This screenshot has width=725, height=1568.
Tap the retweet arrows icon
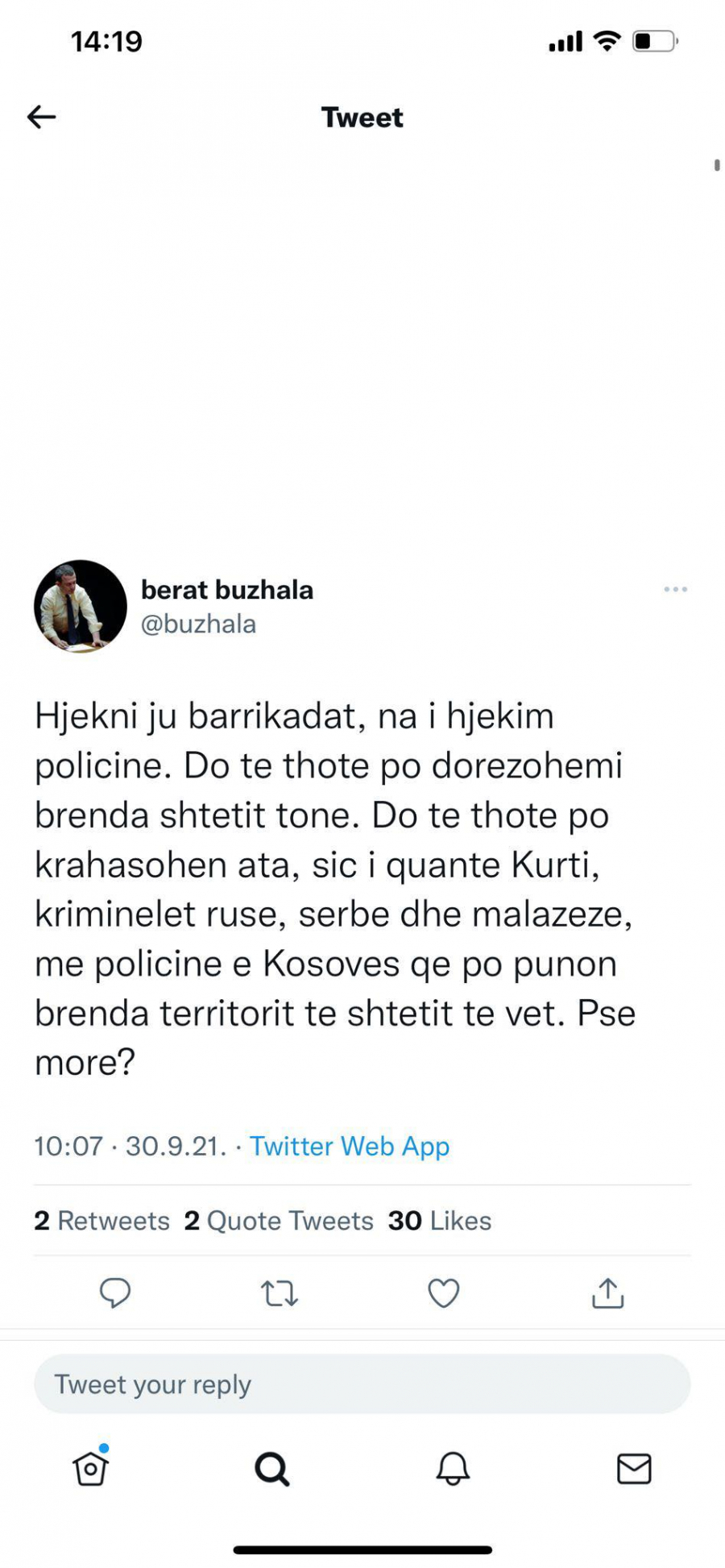tap(280, 1293)
